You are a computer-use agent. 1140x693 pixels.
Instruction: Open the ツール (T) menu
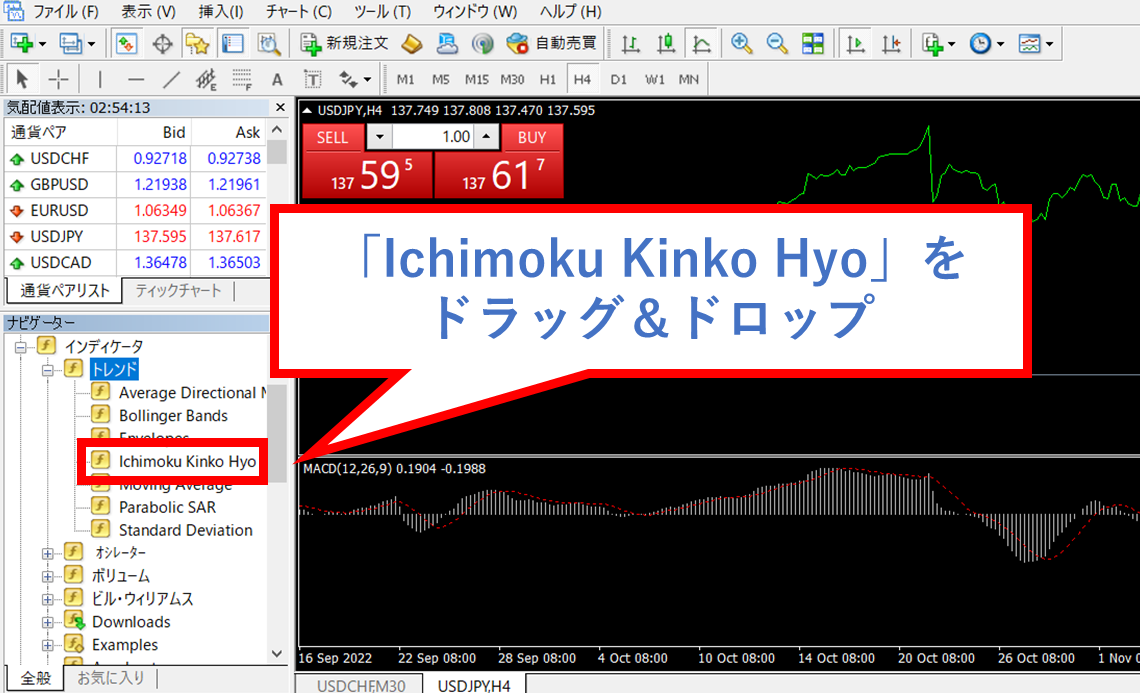pos(382,12)
